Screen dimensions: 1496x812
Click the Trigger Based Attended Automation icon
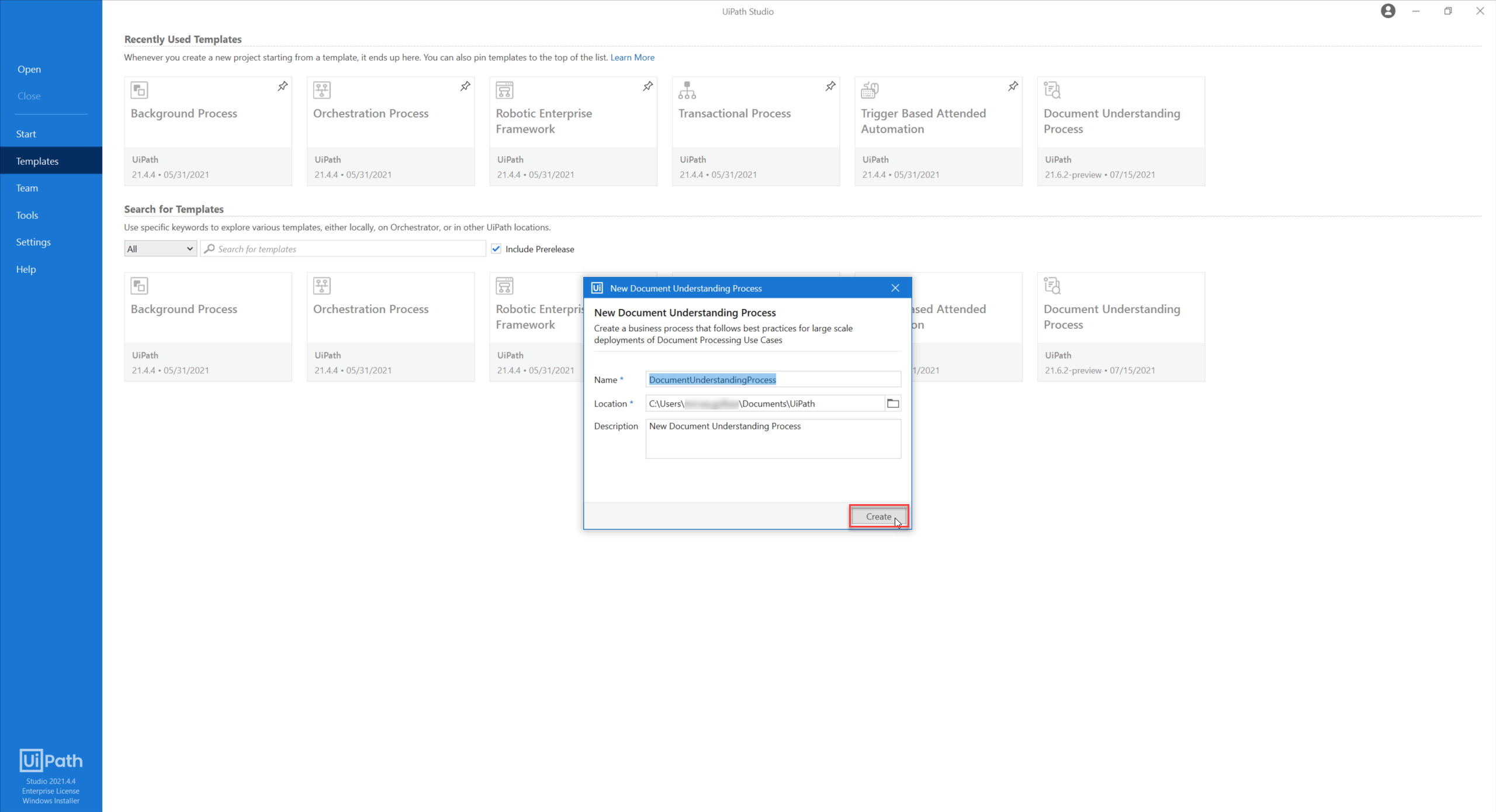pyautogui.click(x=870, y=90)
